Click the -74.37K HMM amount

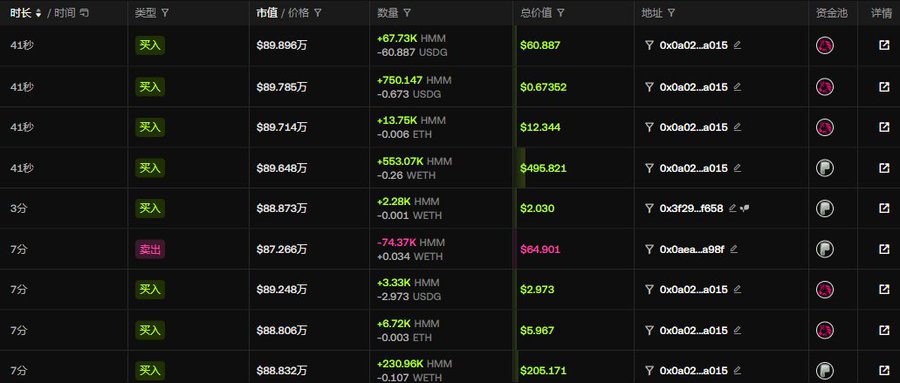pos(411,242)
